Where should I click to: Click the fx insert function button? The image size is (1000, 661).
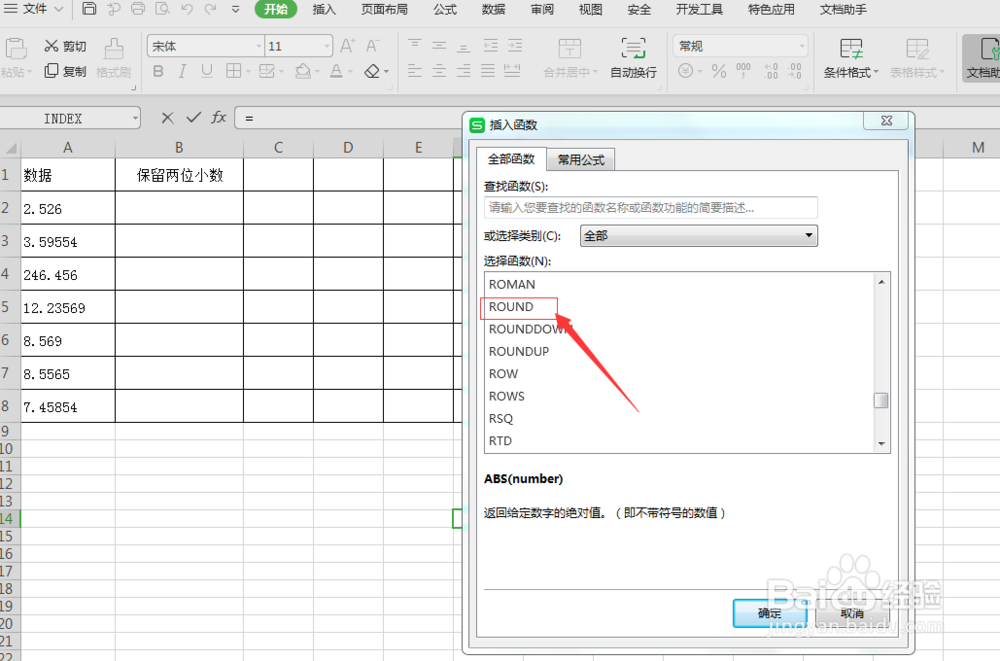[x=219, y=117]
